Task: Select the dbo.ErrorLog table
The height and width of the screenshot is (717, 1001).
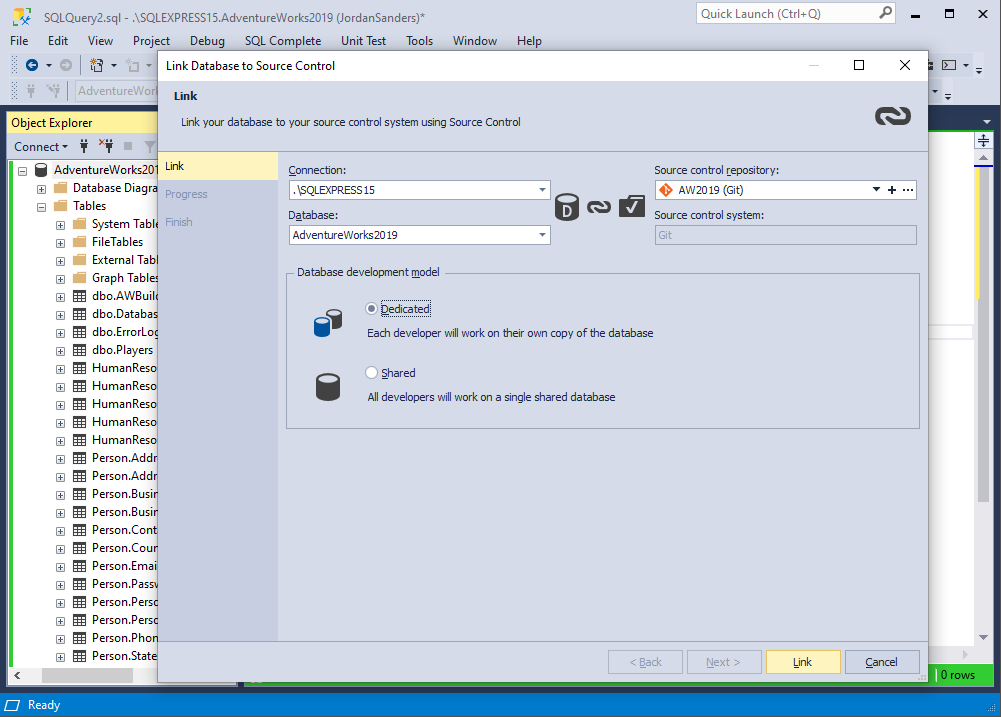Action: pyautogui.click(x=124, y=332)
